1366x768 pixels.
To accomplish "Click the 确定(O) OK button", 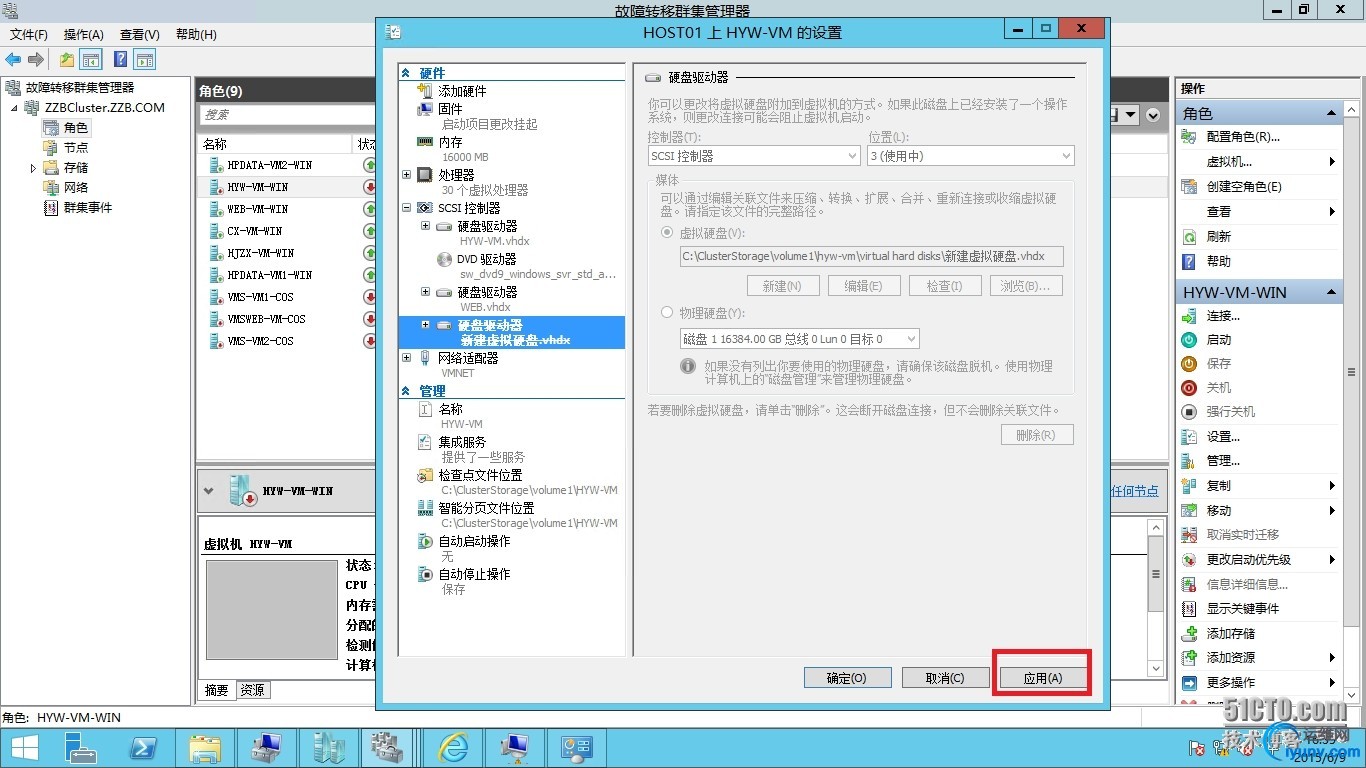I will click(x=846, y=678).
